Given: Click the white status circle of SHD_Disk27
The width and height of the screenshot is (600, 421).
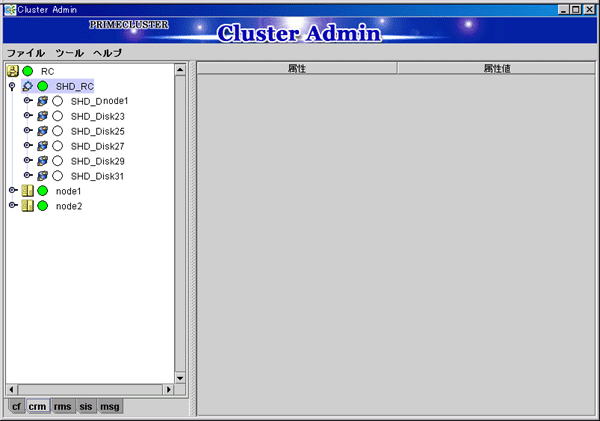Looking at the screenshot, I should [57, 146].
